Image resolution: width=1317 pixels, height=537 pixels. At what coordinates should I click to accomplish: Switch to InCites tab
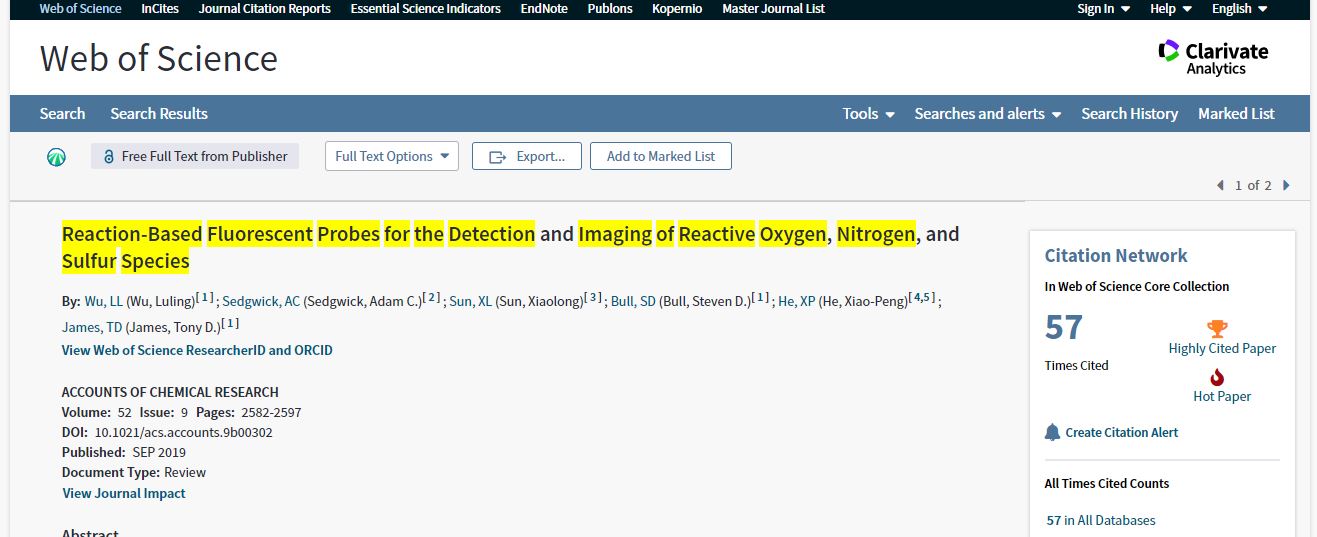coord(160,8)
